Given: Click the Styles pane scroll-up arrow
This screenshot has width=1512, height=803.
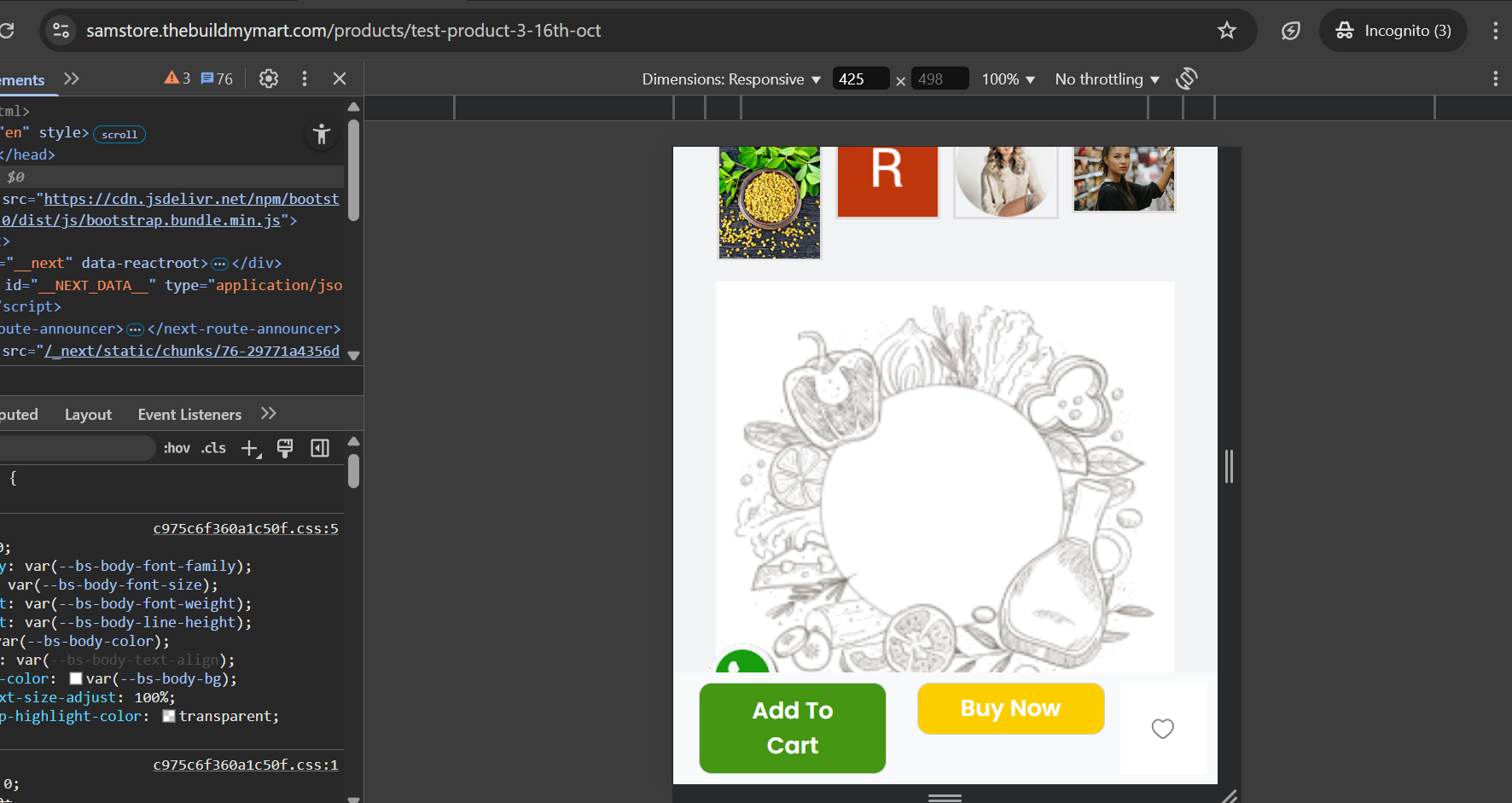Looking at the screenshot, I should point(354,442).
